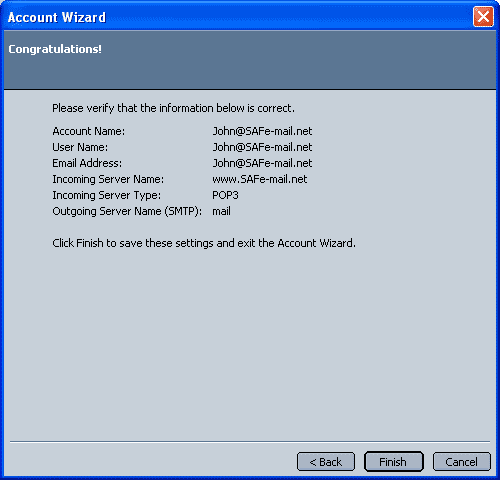Image resolution: width=500 pixels, height=480 pixels.
Task: Go back with the < Back button
Action: pyautogui.click(x=326, y=462)
